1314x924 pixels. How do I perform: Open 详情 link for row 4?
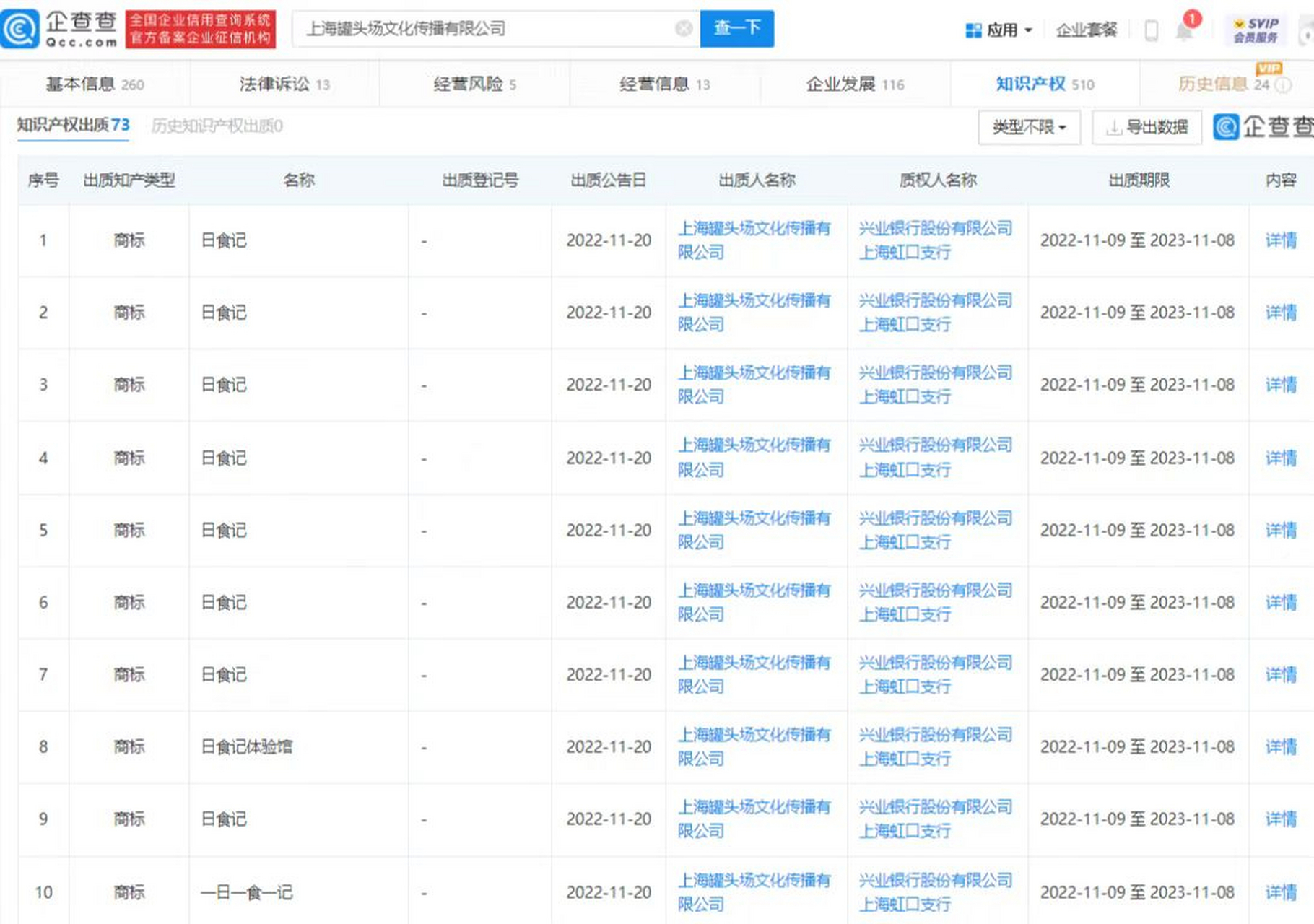pos(1281,458)
